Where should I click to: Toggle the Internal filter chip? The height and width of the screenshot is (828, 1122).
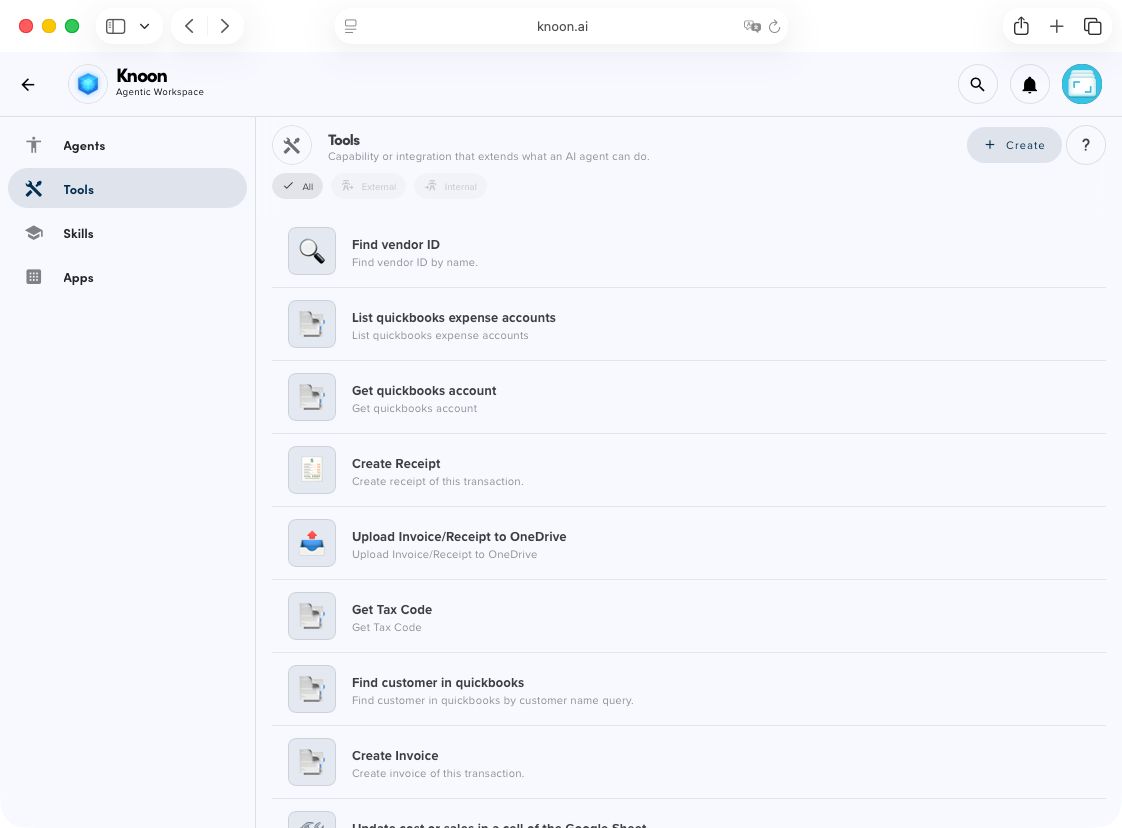[450, 186]
